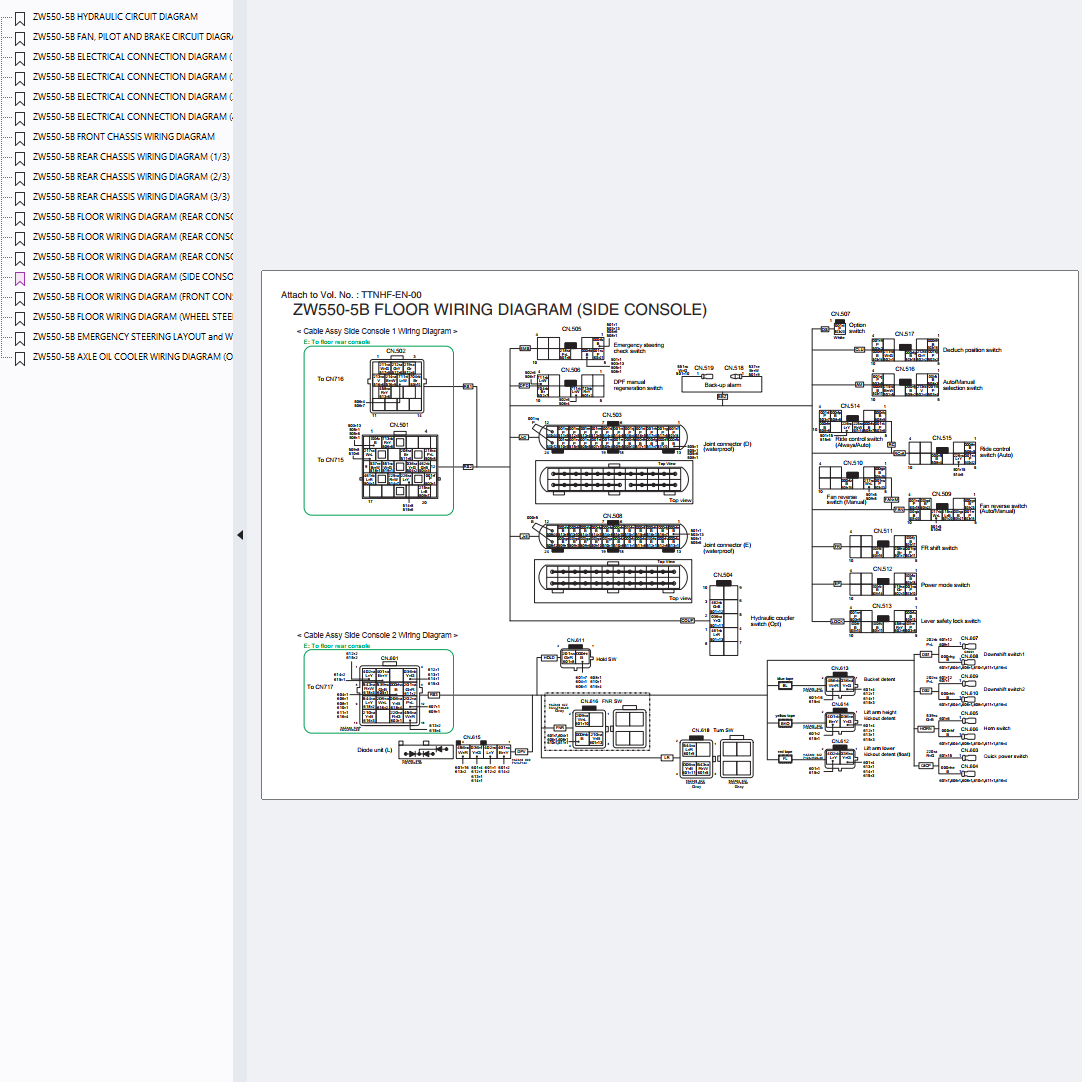Click the 'Back-up alarm' label
This screenshot has width=1082, height=1082.
pyautogui.click(x=722, y=385)
